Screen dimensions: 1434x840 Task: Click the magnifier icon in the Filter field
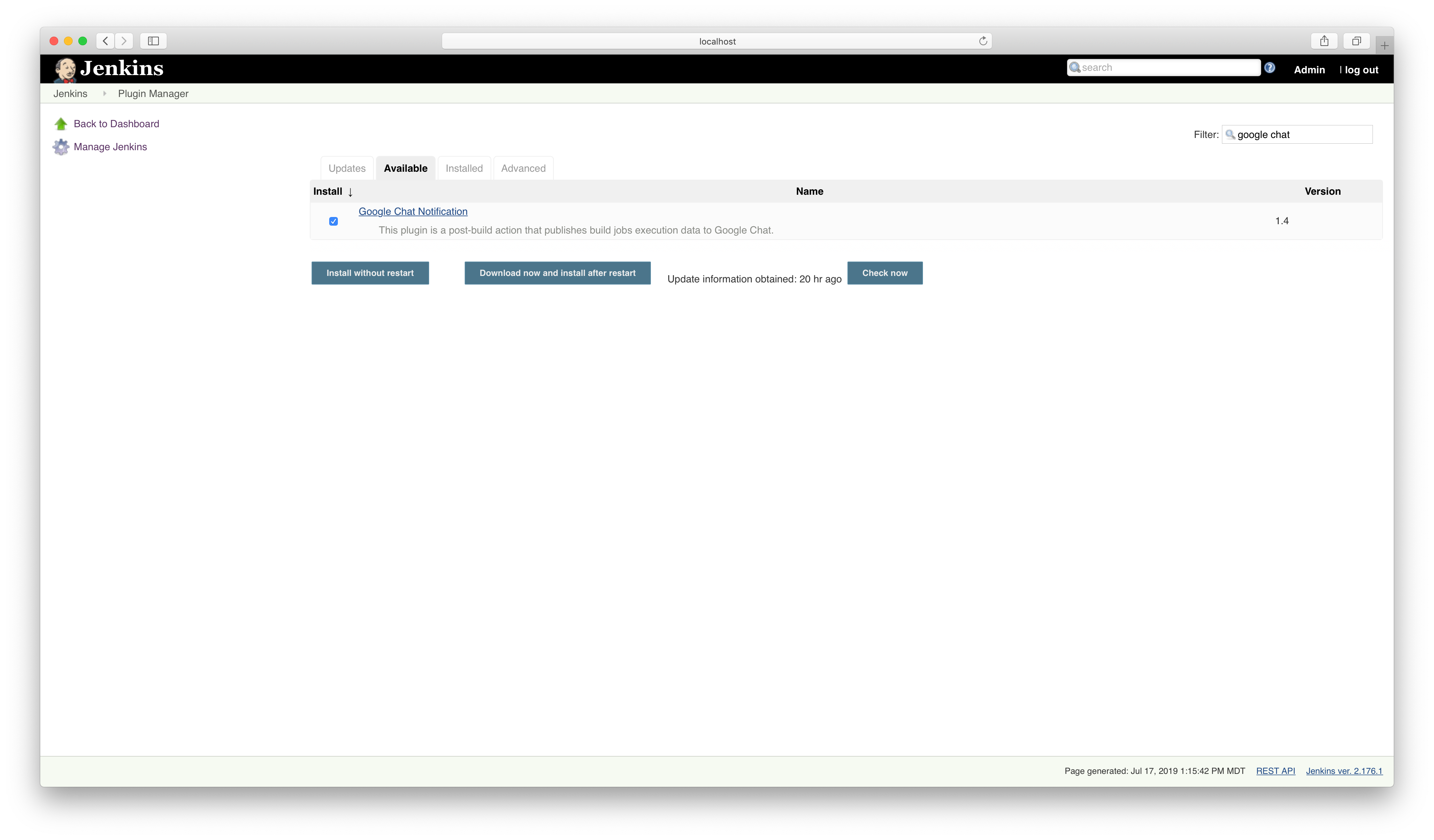[x=1230, y=135]
